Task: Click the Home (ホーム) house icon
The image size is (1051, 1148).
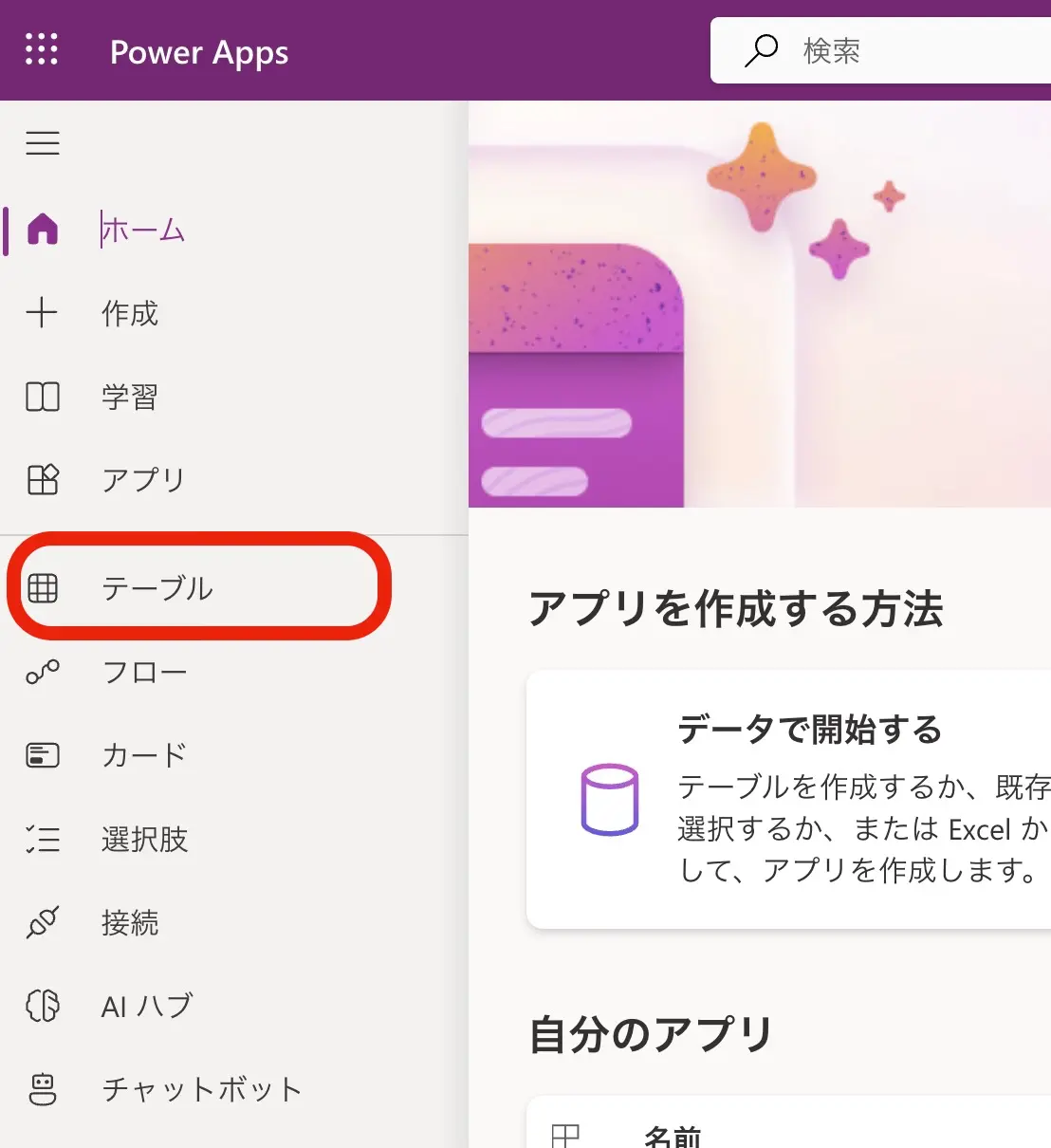Action: tap(43, 230)
